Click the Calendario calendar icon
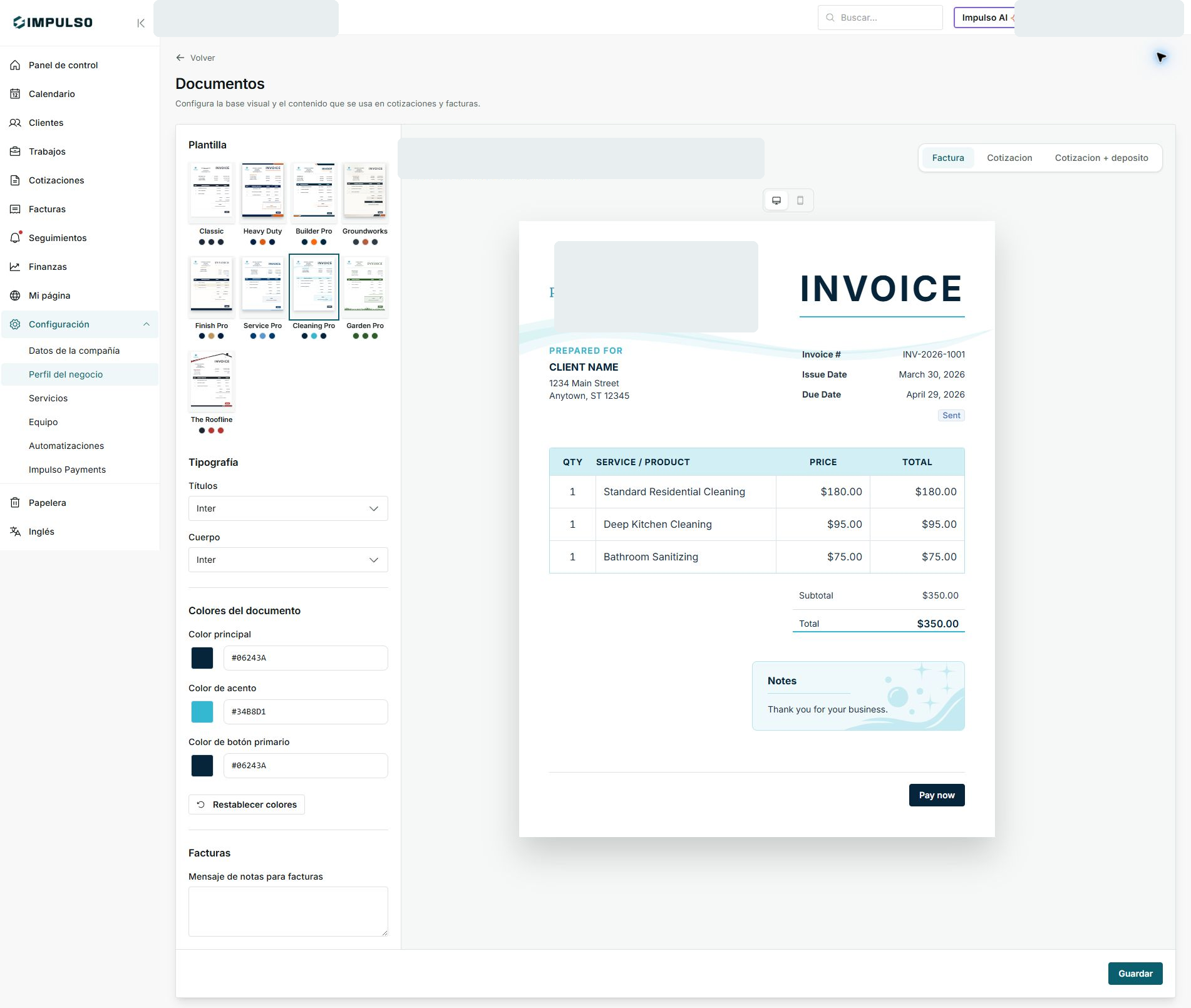1191x1008 pixels. [x=15, y=94]
